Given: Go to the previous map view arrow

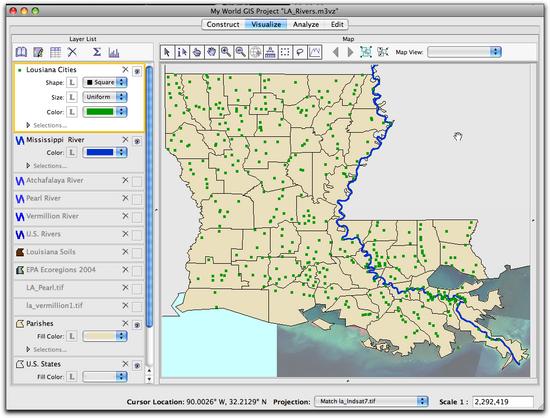Looking at the screenshot, I should click(x=336, y=52).
